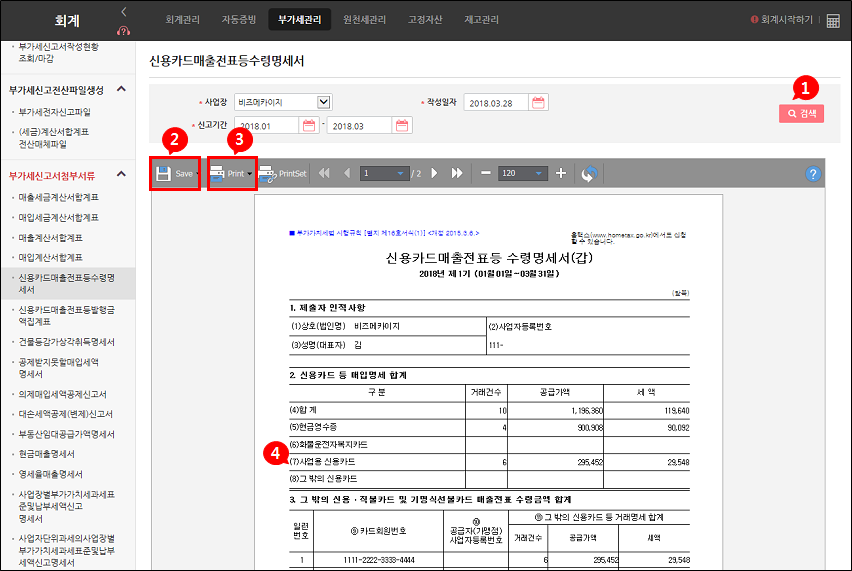The width and height of the screenshot is (852, 571).
Task: Open the calculator icon in top bar
Action: tap(833, 21)
